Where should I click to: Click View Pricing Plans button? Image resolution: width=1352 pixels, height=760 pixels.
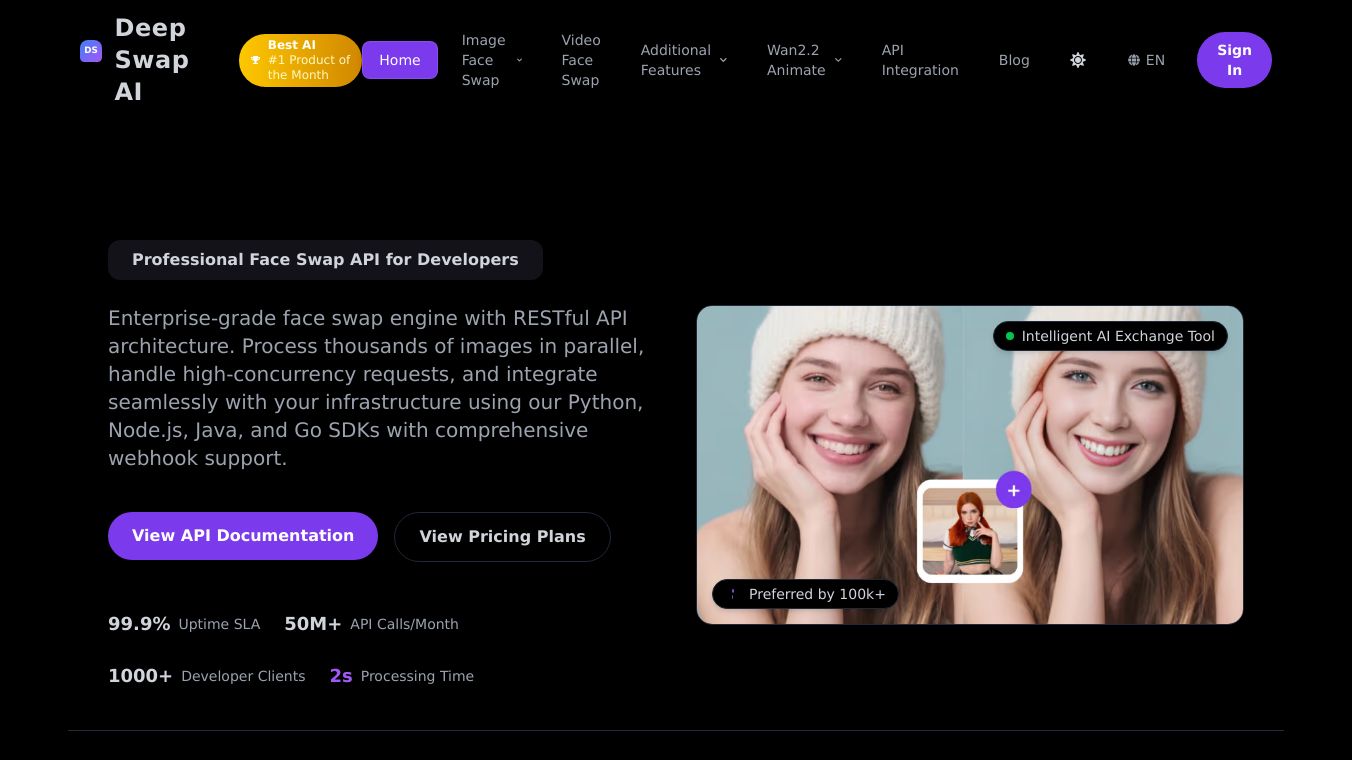coord(502,537)
